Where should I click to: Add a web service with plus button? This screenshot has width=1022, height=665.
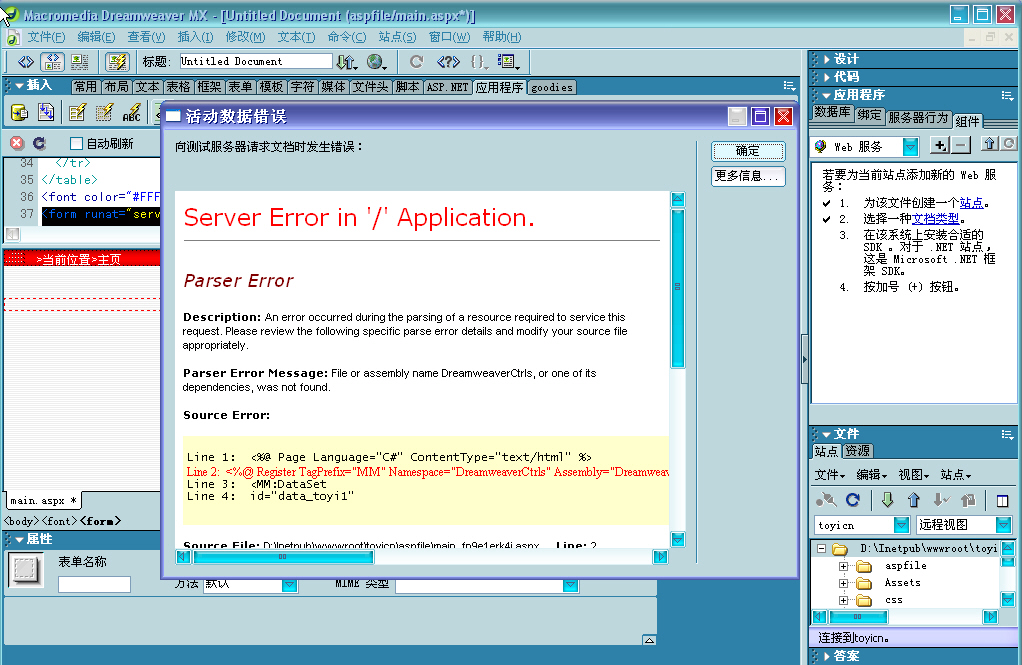point(939,145)
